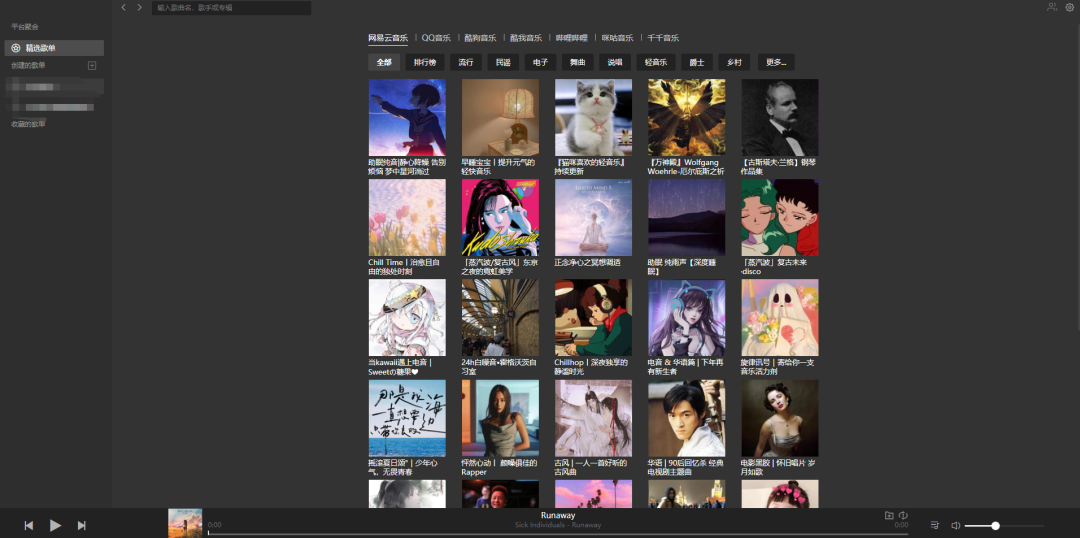
Task: Open the rainy night lake cover
Action: click(687, 218)
